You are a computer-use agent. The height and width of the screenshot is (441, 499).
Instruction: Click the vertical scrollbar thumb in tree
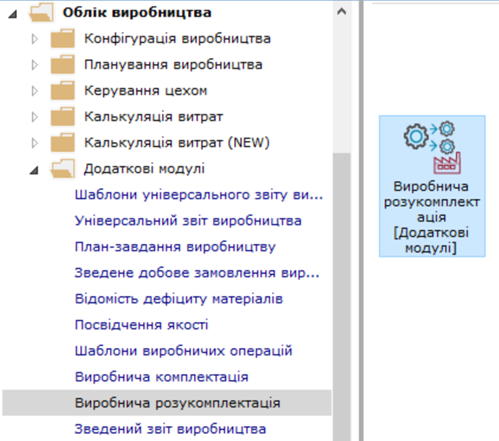point(342,297)
